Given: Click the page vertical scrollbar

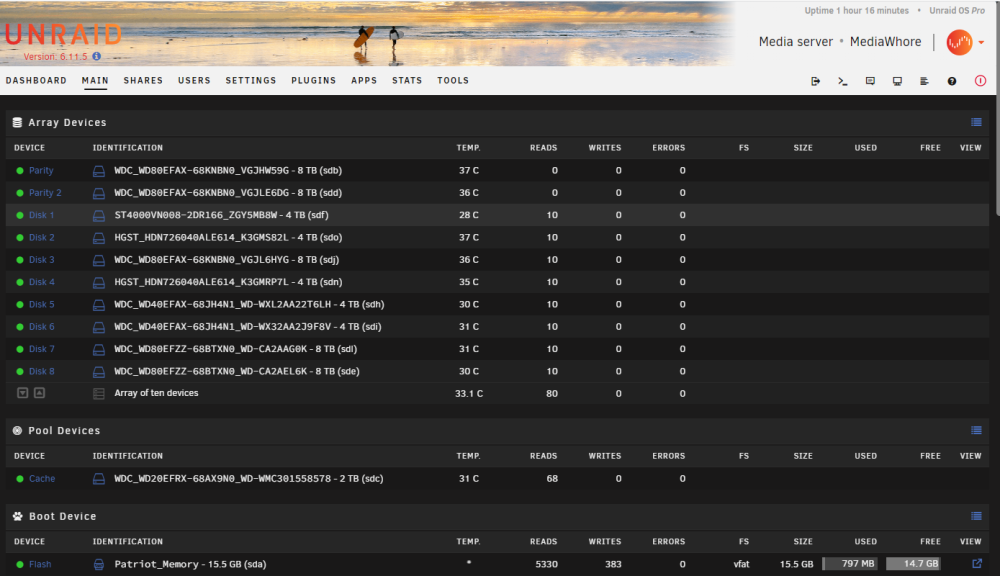Looking at the screenshot, I should tap(997, 108).
